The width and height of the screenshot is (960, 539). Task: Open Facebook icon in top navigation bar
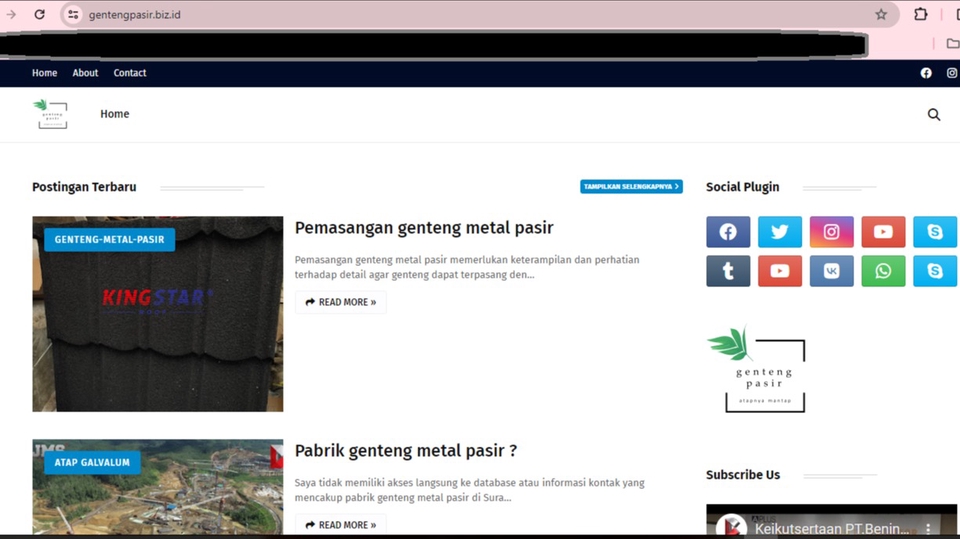pos(926,73)
